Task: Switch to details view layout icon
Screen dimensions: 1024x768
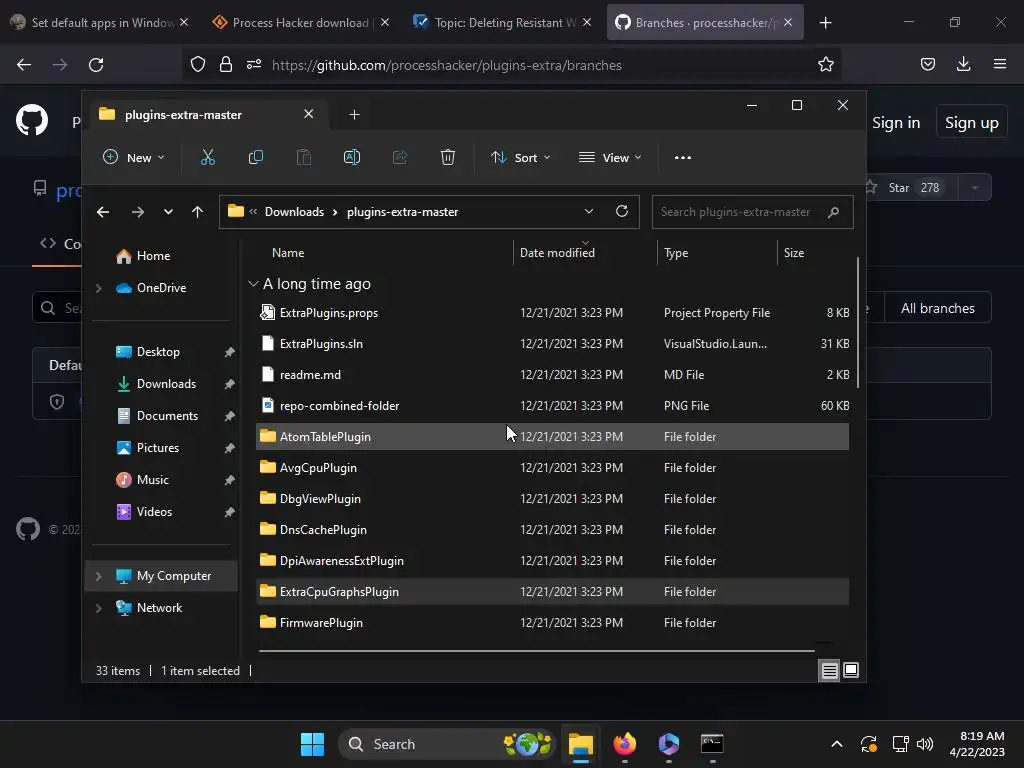Action: [x=829, y=670]
